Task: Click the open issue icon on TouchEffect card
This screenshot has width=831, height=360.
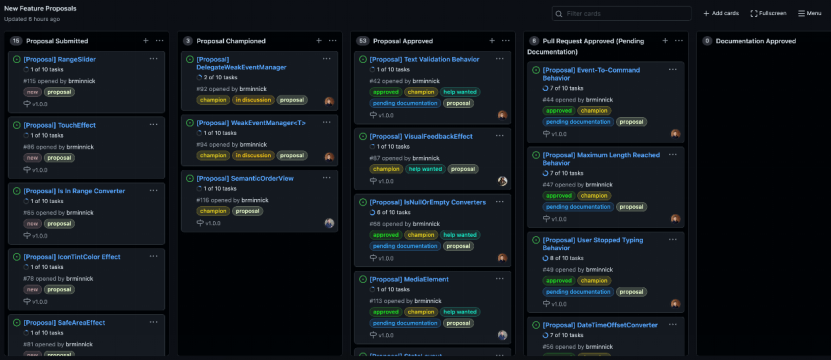Action: click(x=16, y=125)
